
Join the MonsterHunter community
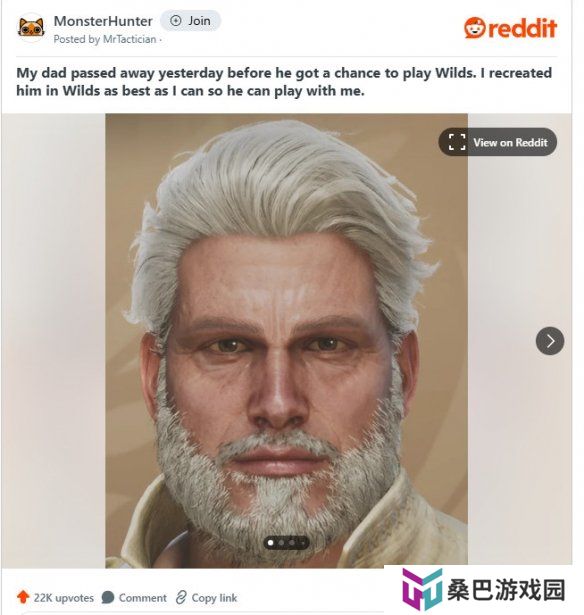(191, 21)
